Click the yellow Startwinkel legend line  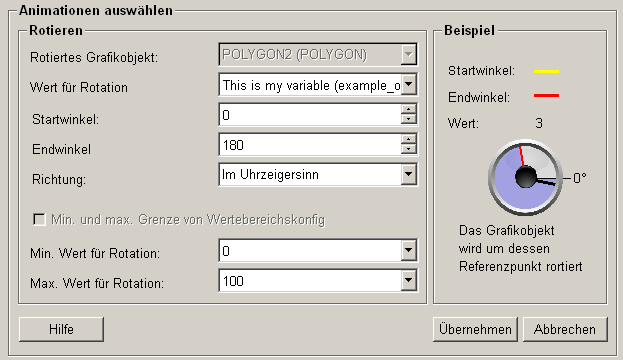click(546, 72)
